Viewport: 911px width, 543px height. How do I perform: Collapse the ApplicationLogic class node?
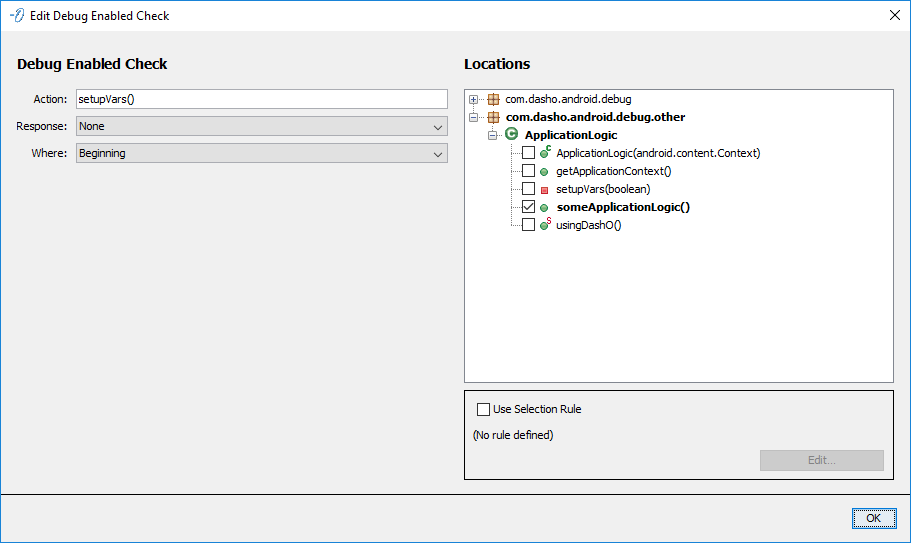click(492, 135)
